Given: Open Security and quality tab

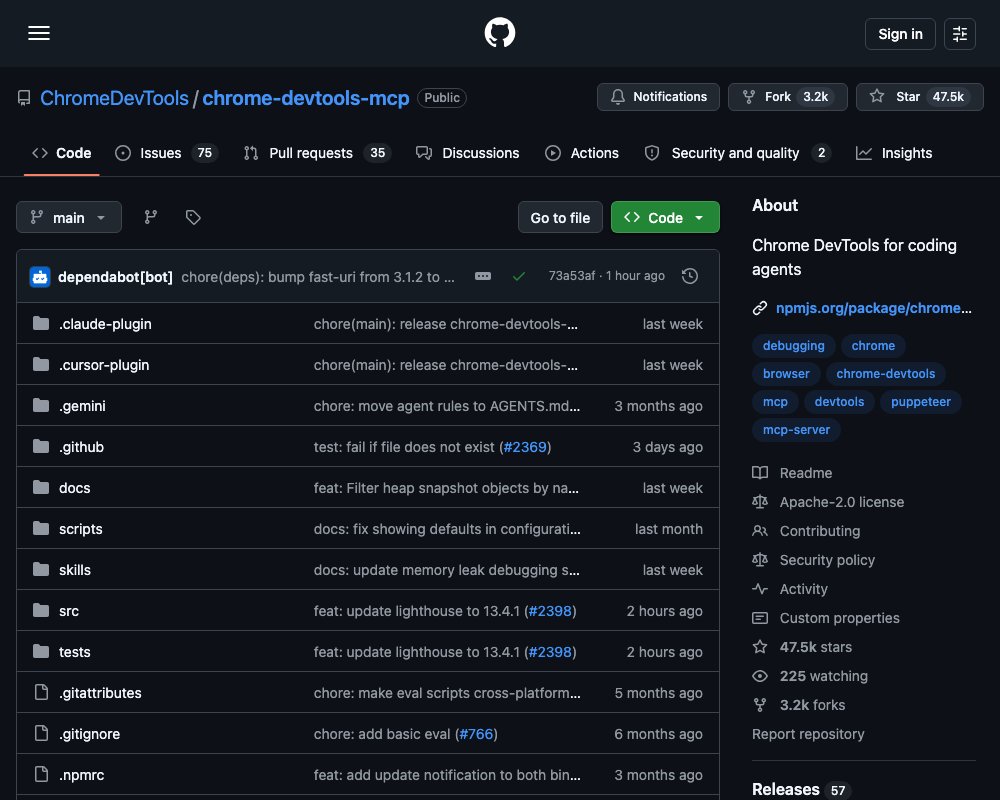Looking at the screenshot, I should (x=738, y=153).
